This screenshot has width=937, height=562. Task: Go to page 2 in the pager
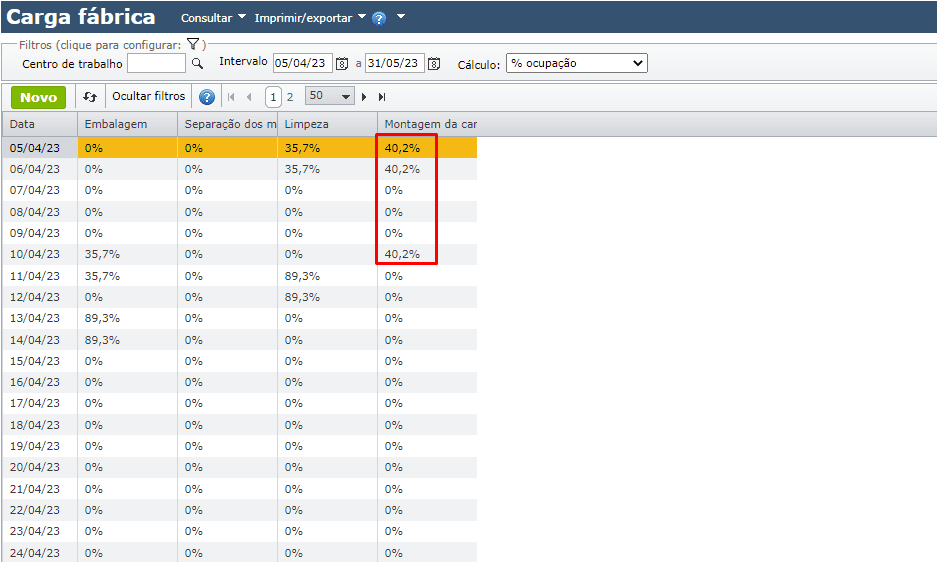(290, 97)
